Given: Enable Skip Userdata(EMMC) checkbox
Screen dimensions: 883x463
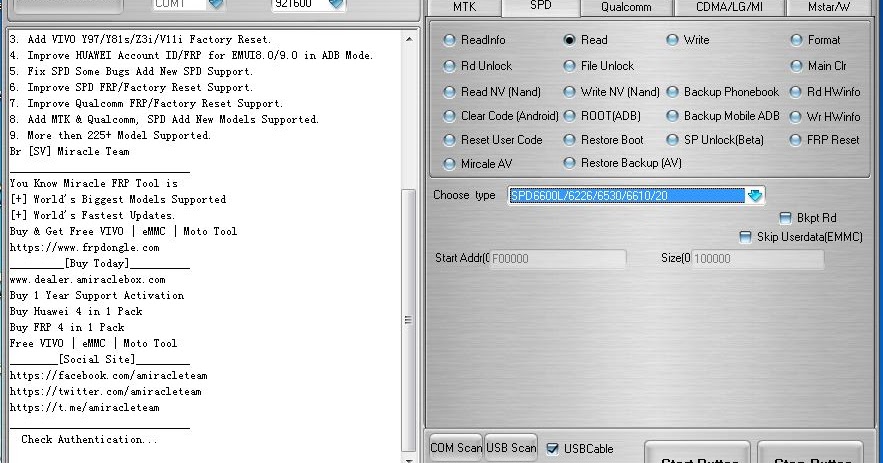Looking at the screenshot, I should (x=745, y=237).
